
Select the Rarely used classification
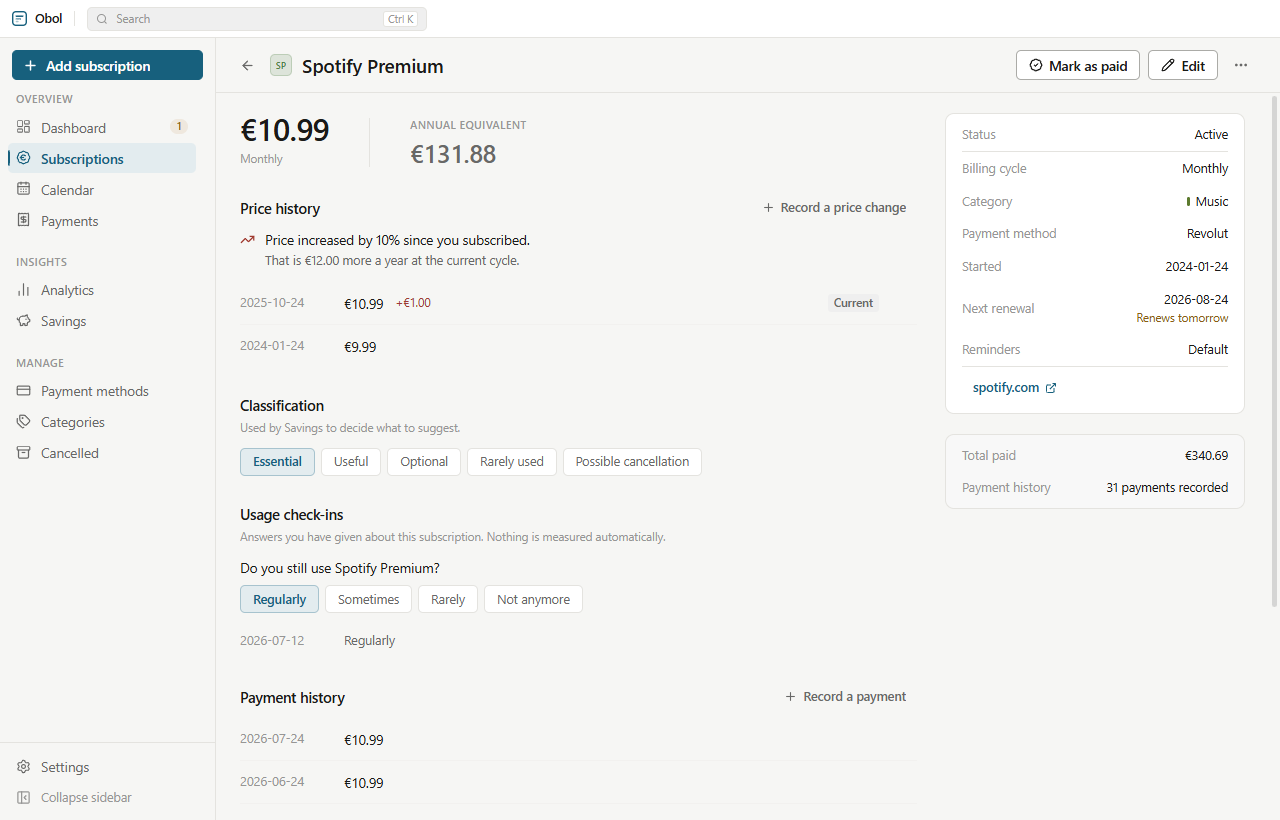(512, 461)
